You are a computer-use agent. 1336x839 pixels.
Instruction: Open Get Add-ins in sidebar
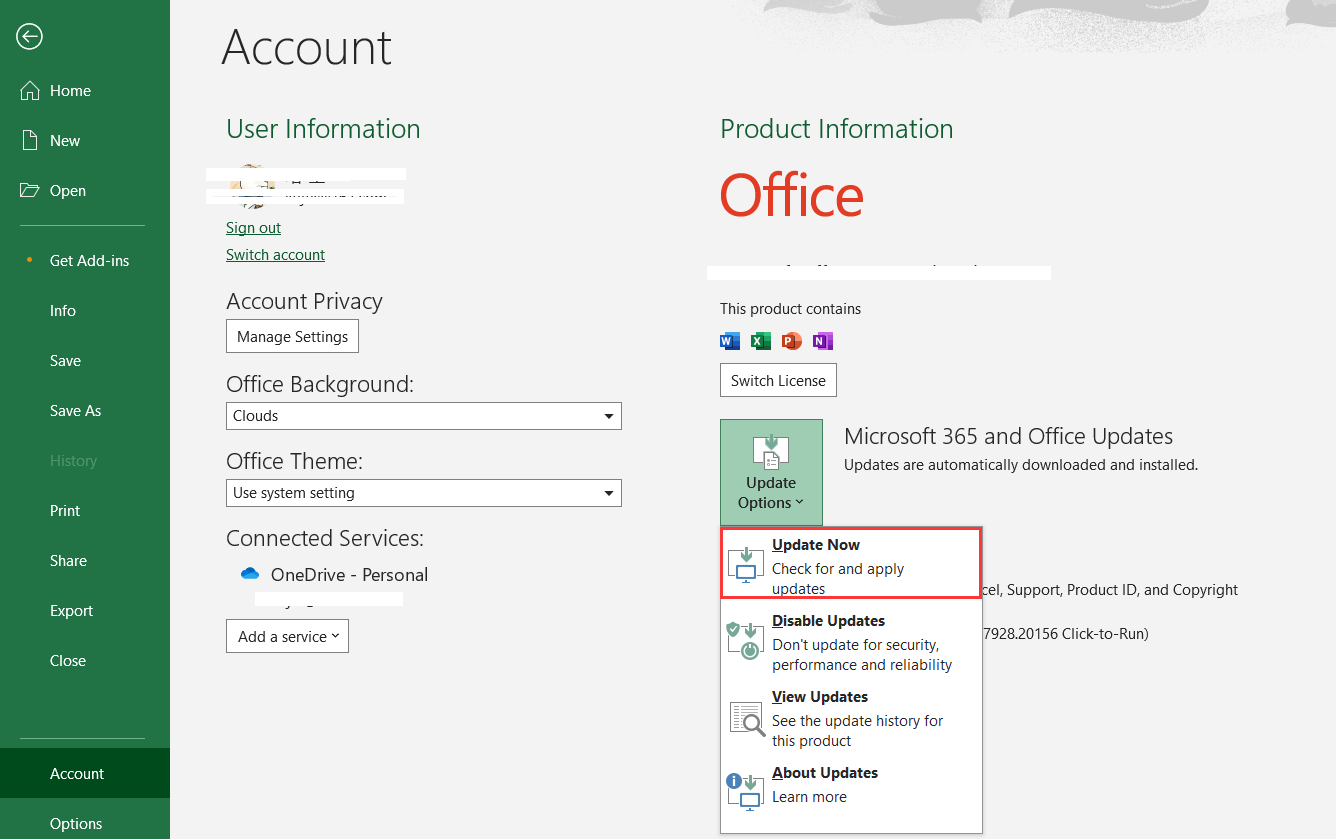(x=85, y=260)
